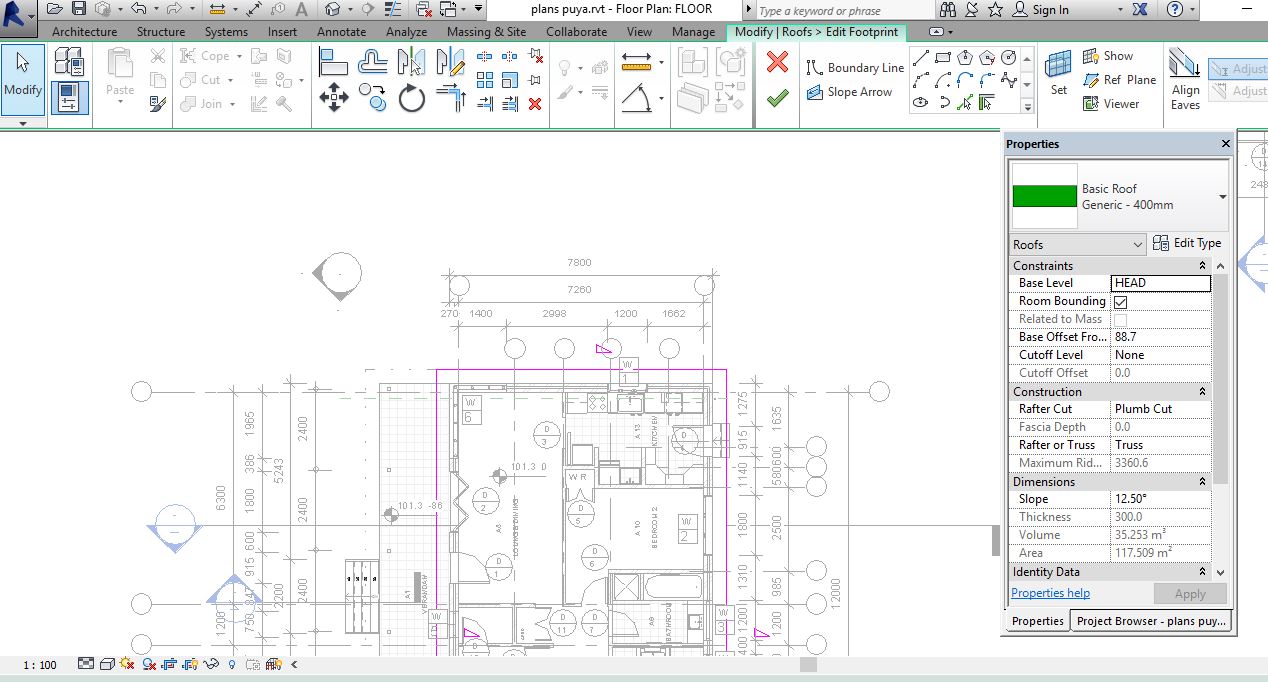Click the green roof preview swatch in Properties
This screenshot has width=1268, height=682.
coord(1044,197)
